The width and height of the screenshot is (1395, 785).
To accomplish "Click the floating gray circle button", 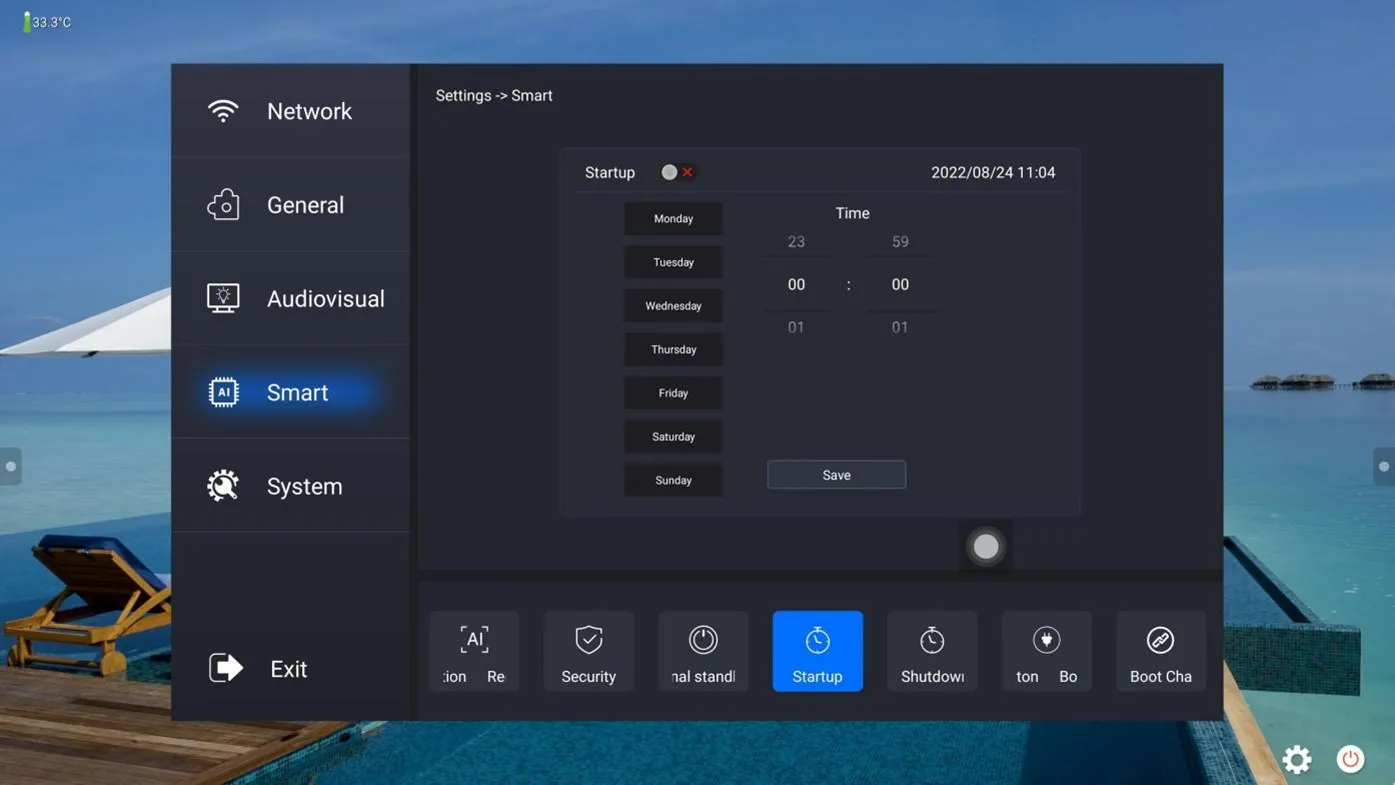I will pyautogui.click(x=986, y=546).
